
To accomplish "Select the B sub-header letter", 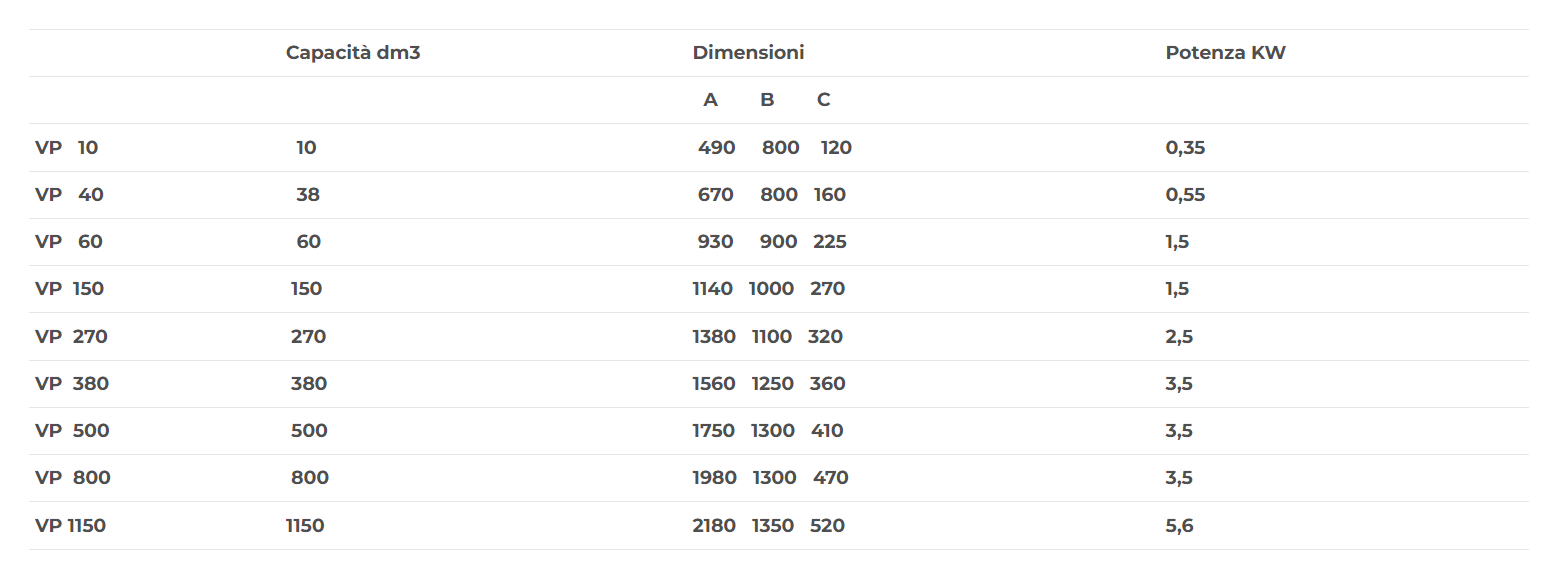I will click(x=767, y=100).
